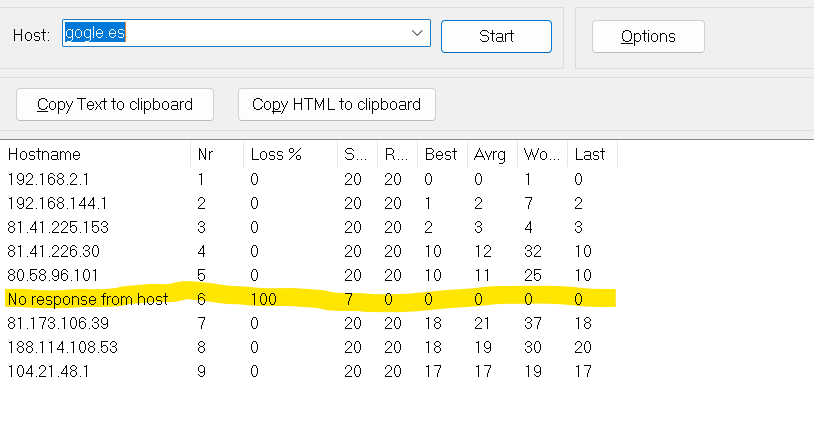Select the 81.41.226.30 hop row
Image resolution: width=814 pixels, height=430 pixels.
(54, 251)
